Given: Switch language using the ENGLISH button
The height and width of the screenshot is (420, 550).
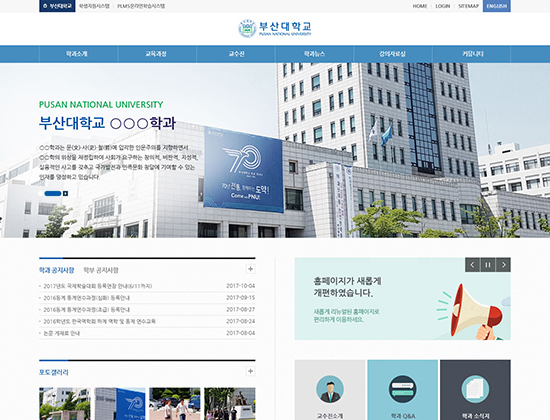Looking at the screenshot, I should [x=497, y=6].
